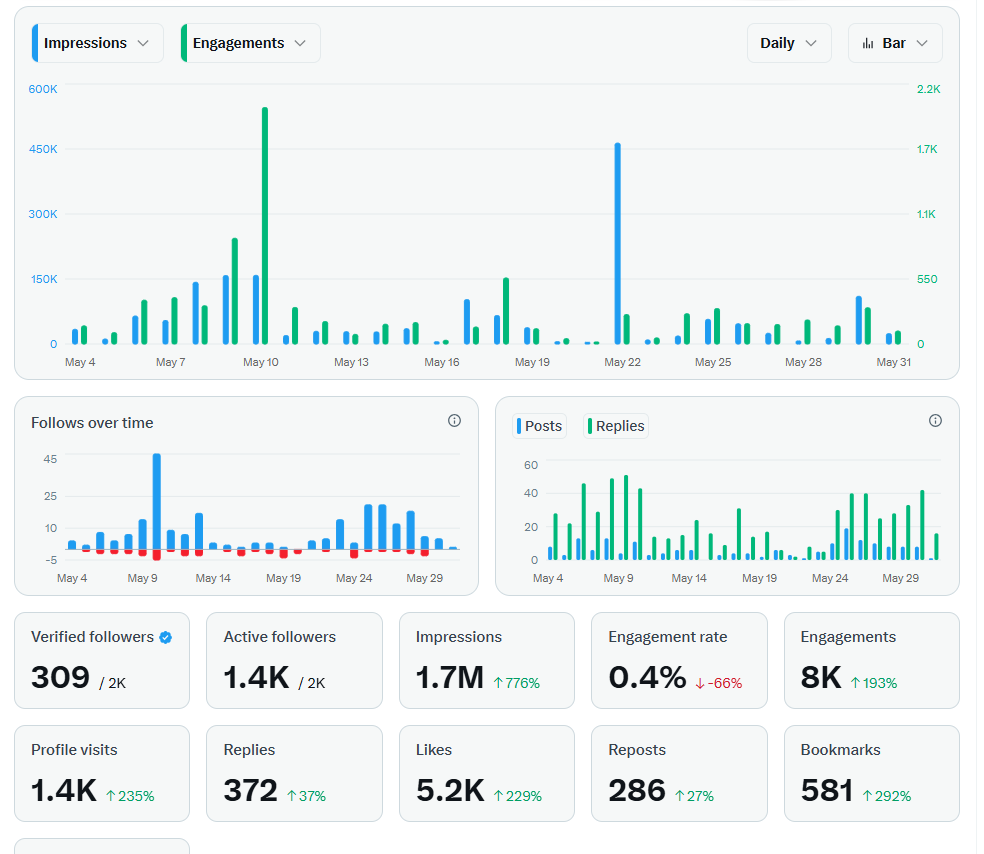The width and height of the screenshot is (984, 854).
Task: Select the Profile visits card
Action: coord(102,774)
